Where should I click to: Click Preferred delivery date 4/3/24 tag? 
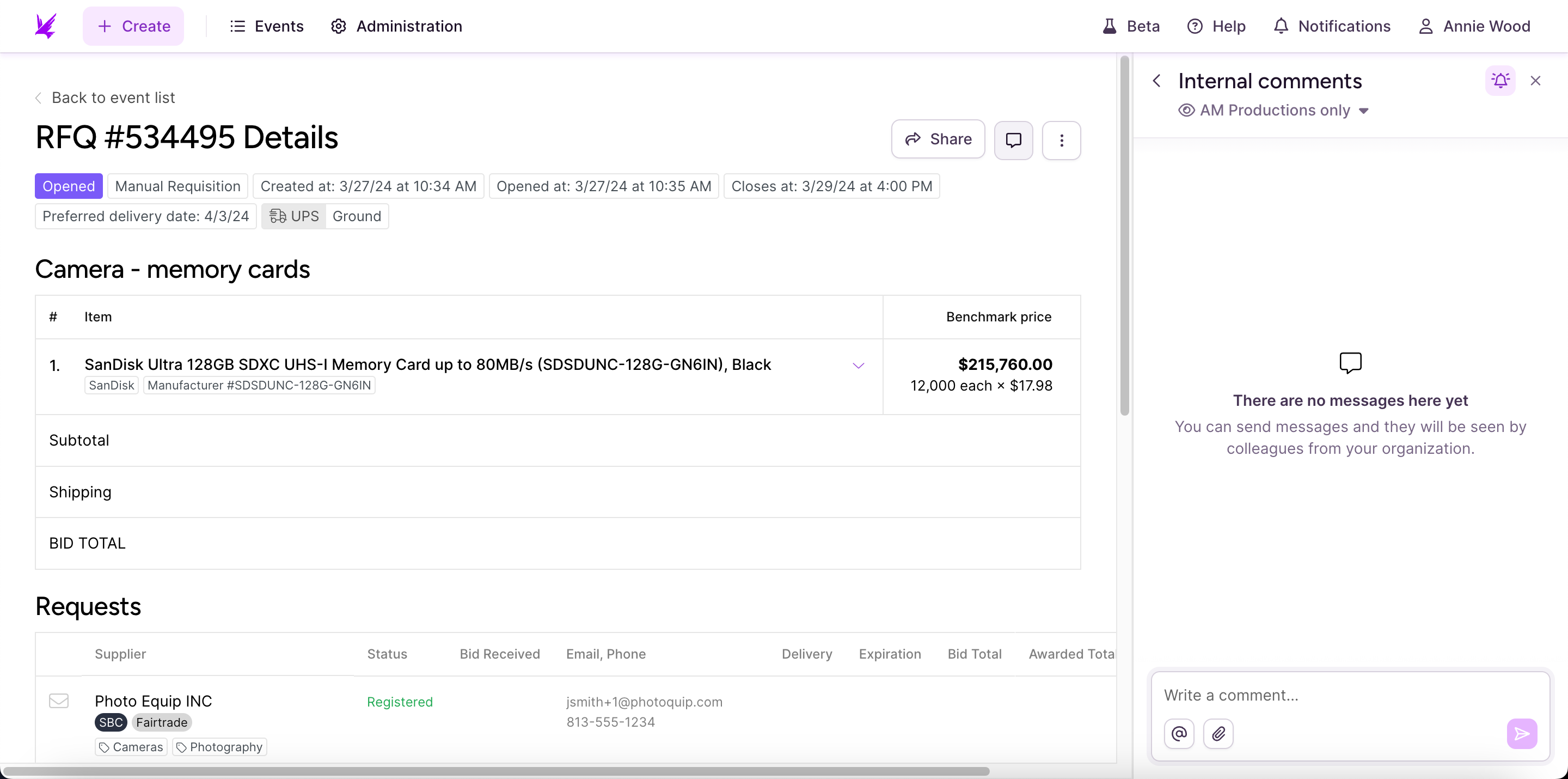coord(145,216)
